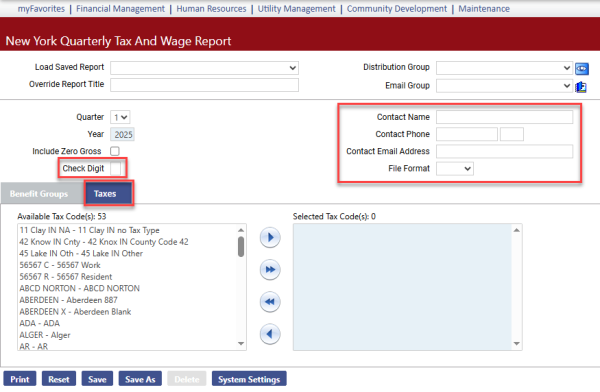
Task: Open the File Format dropdown
Action: tap(455, 169)
